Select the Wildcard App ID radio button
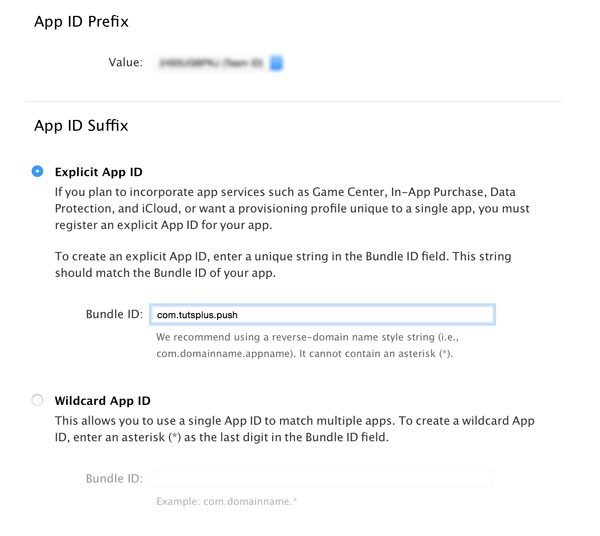This screenshot has height=536, width=600. pyautogui.click(x=38, y=400)
